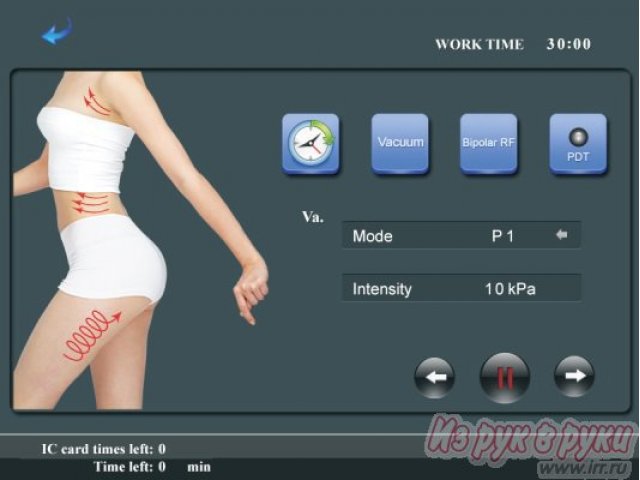Image resolution: width=640 pixels, height=480 pixels.
Task: Click the blue back arrow icon
Action: tap(56, 34)
